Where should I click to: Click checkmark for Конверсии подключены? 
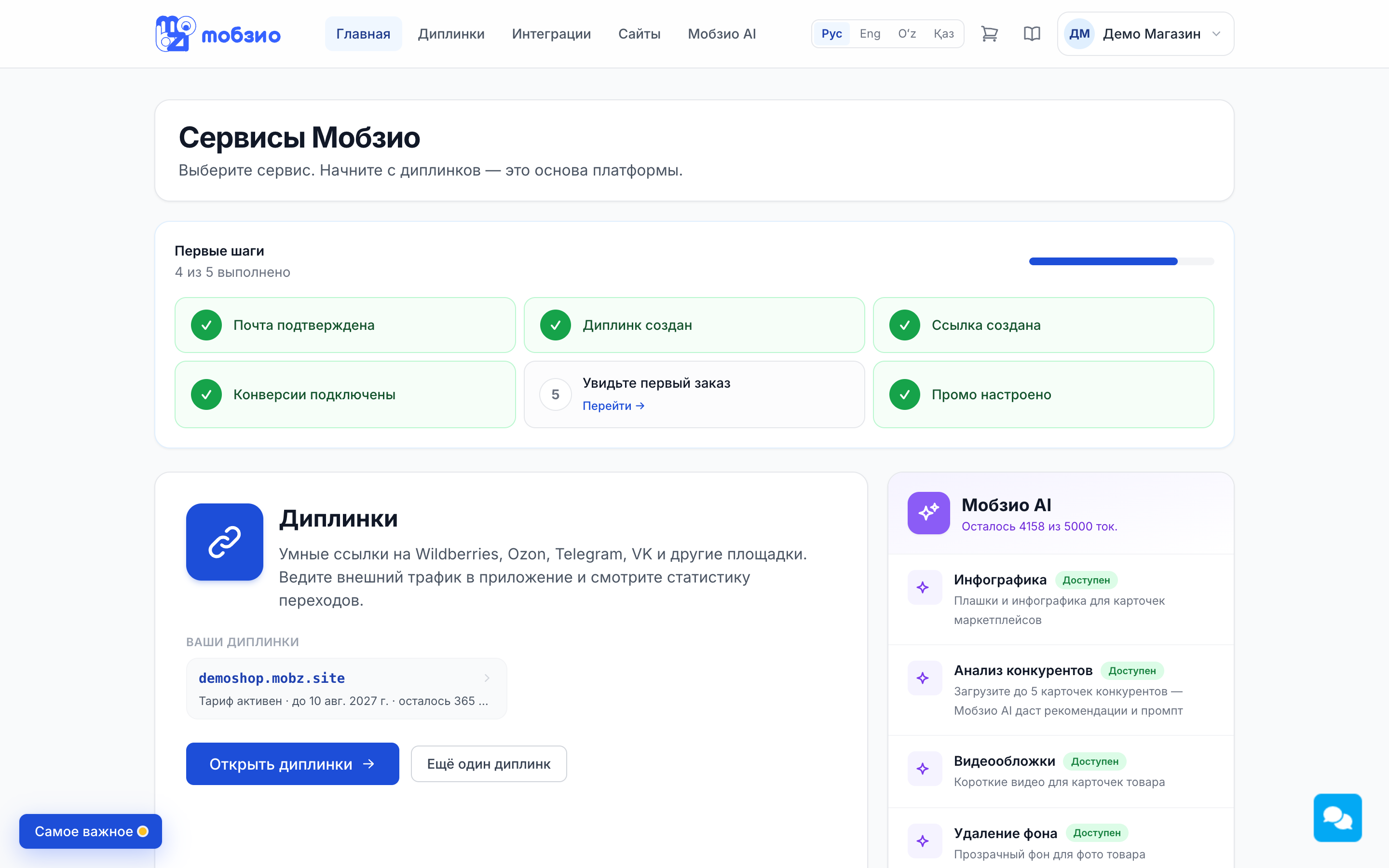pyautogui.click(x=206, y=394)
